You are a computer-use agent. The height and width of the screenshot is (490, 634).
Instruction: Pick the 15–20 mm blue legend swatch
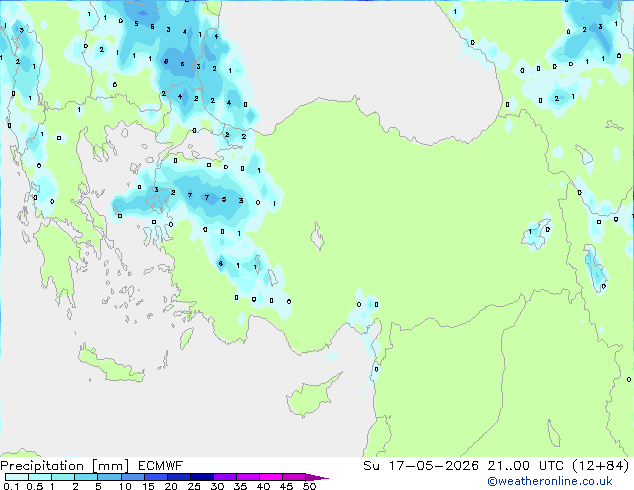[x=156, y=477]
